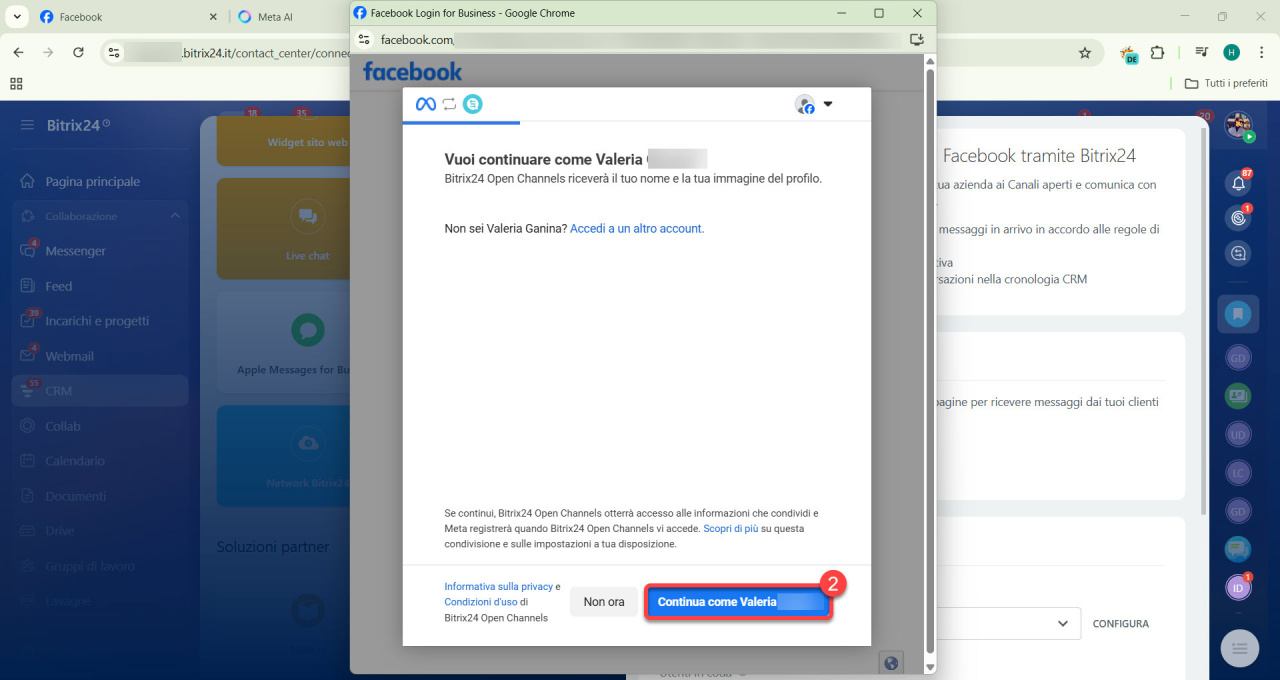Open the 'Scopri di più' link
Screen dimensions: 1280x680
(730, 528)
